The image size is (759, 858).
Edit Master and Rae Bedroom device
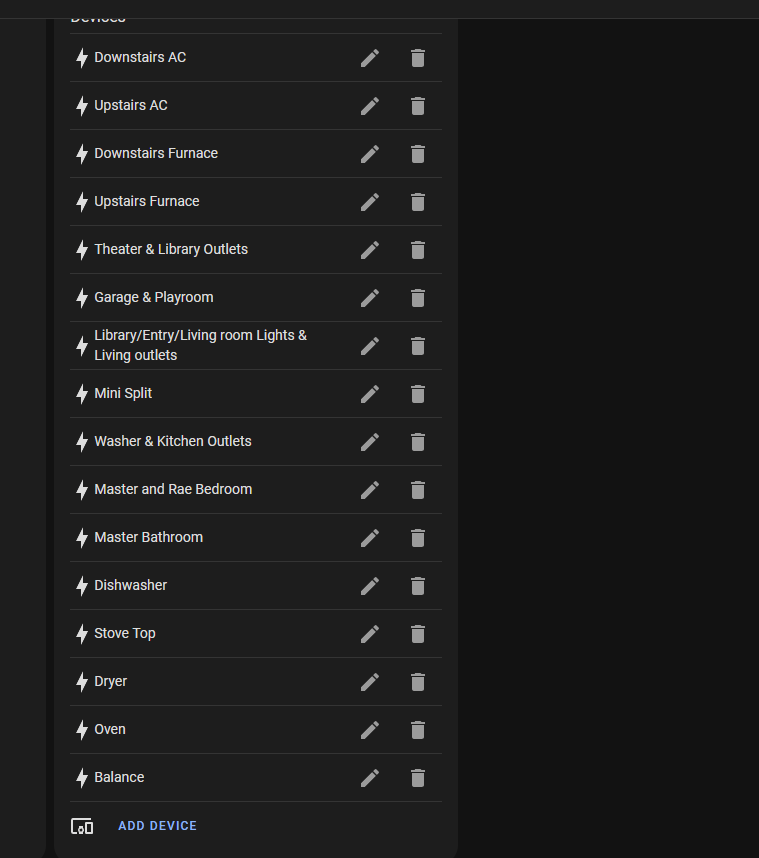[370, 490]
